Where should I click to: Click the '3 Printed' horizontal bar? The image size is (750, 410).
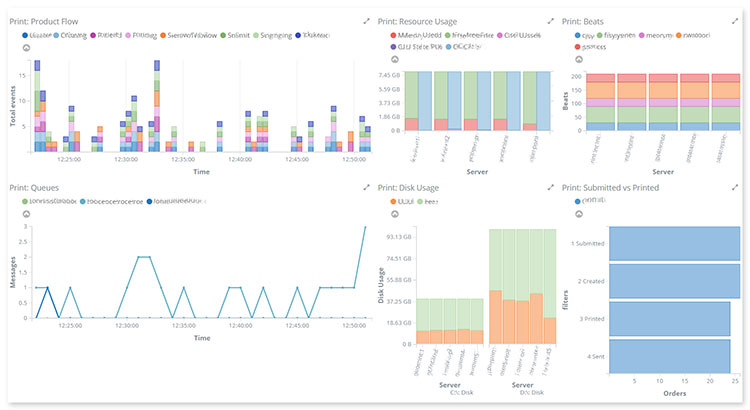coord(669,319)
